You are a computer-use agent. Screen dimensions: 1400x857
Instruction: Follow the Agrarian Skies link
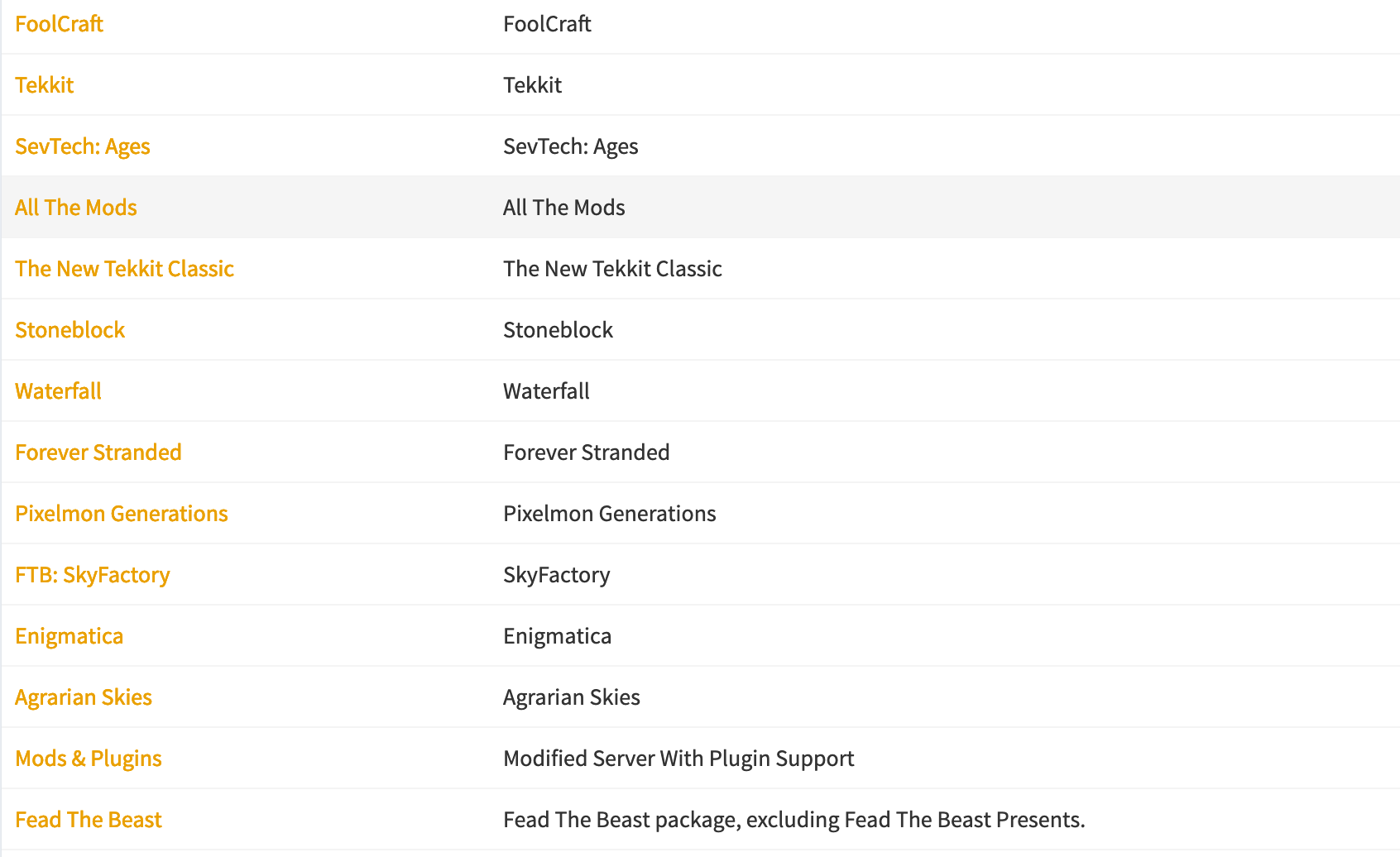pyautogui.click(x=84, y=697)
